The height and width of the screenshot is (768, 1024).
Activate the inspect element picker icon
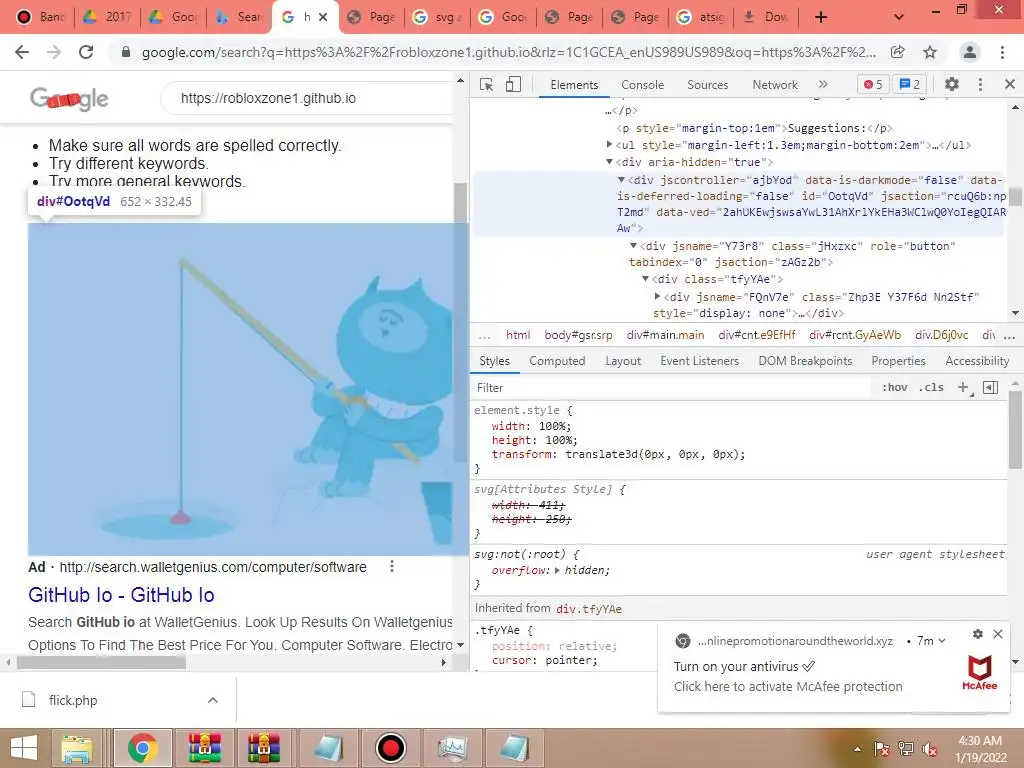coord(486,84)
